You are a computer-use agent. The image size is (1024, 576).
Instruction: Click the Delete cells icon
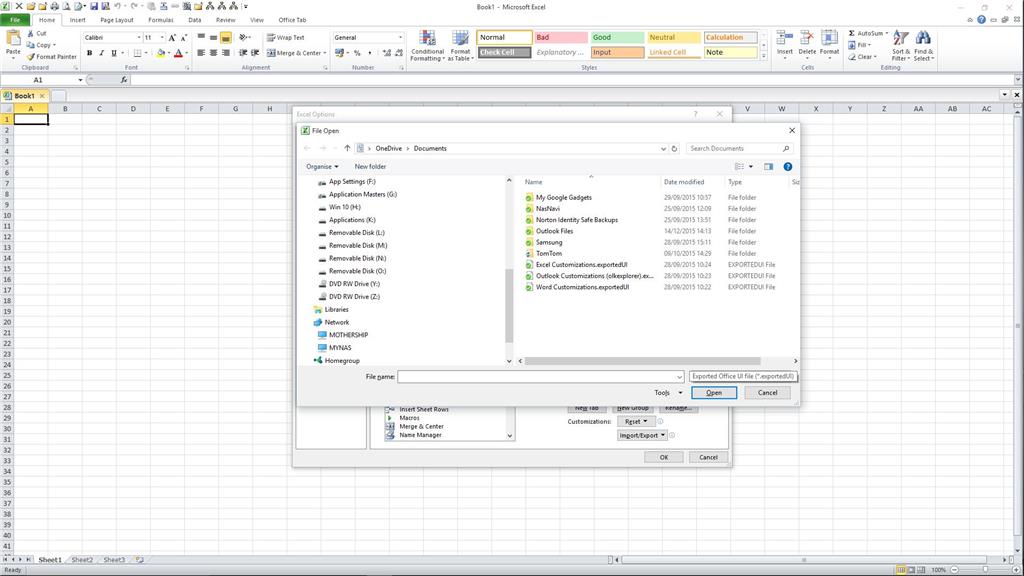point(807,38)
